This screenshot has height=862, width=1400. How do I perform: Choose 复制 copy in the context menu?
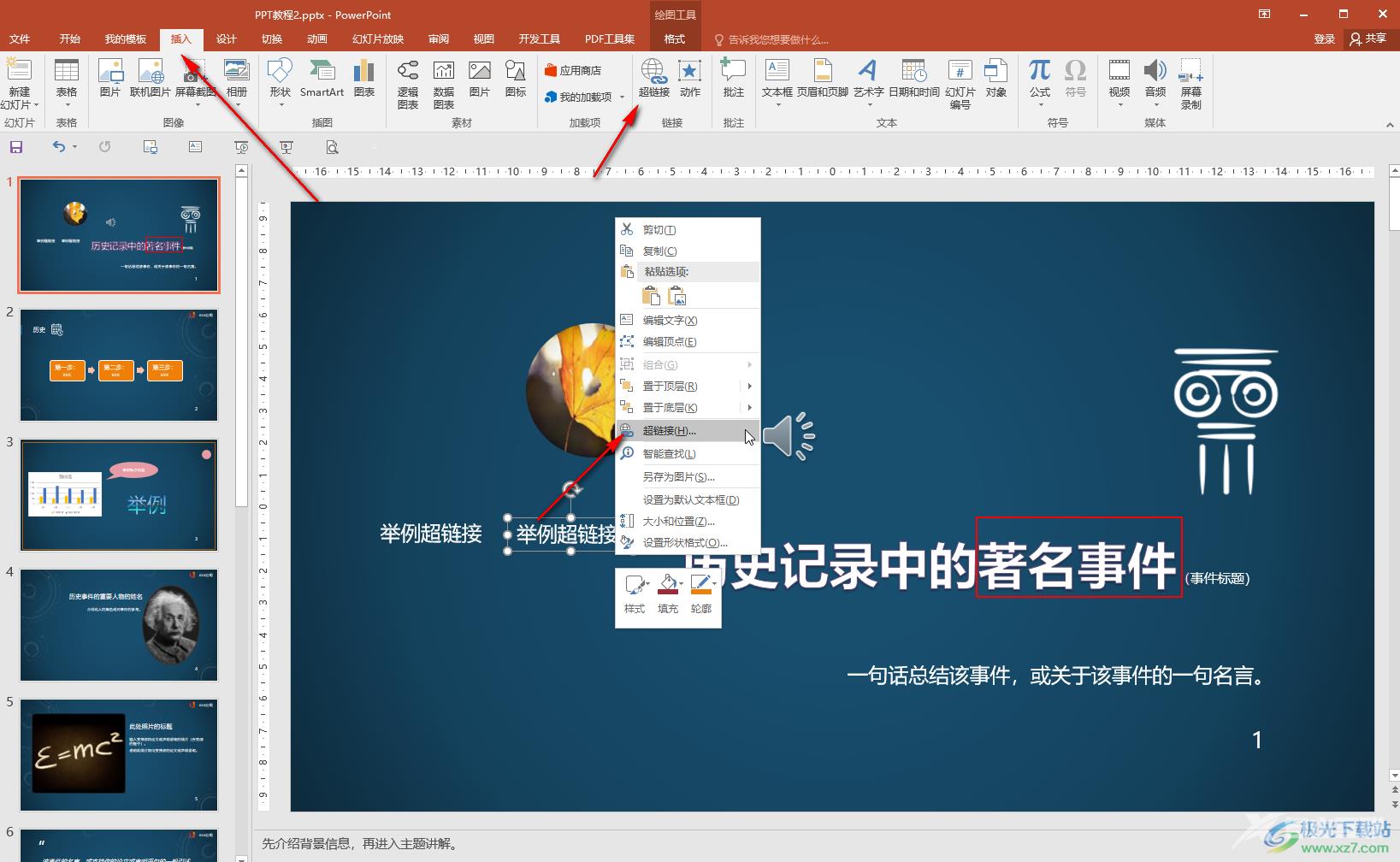(x=688, y=251)
